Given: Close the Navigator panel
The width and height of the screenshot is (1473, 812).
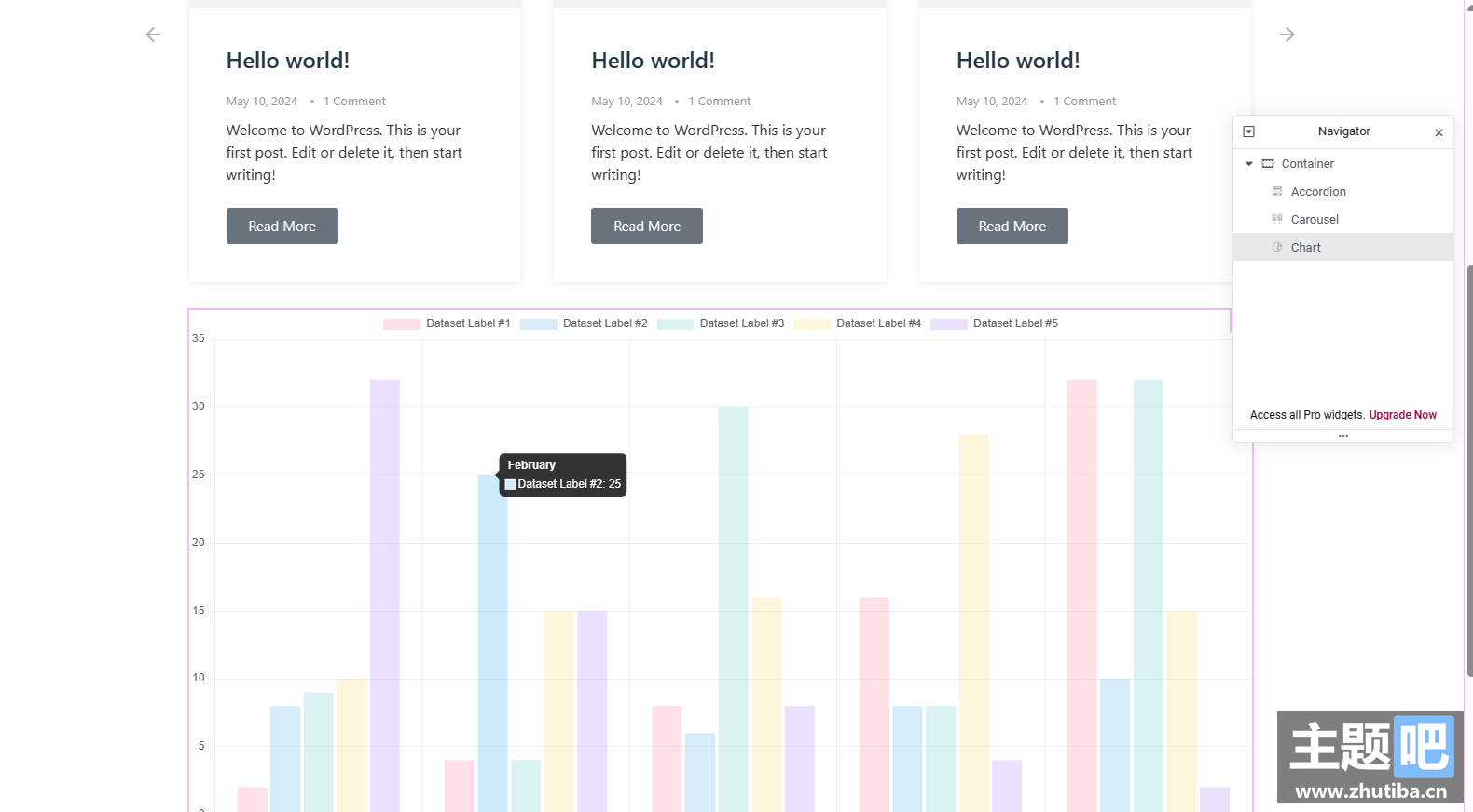Looking at the screenshot, I should (x=1439, y=132).
